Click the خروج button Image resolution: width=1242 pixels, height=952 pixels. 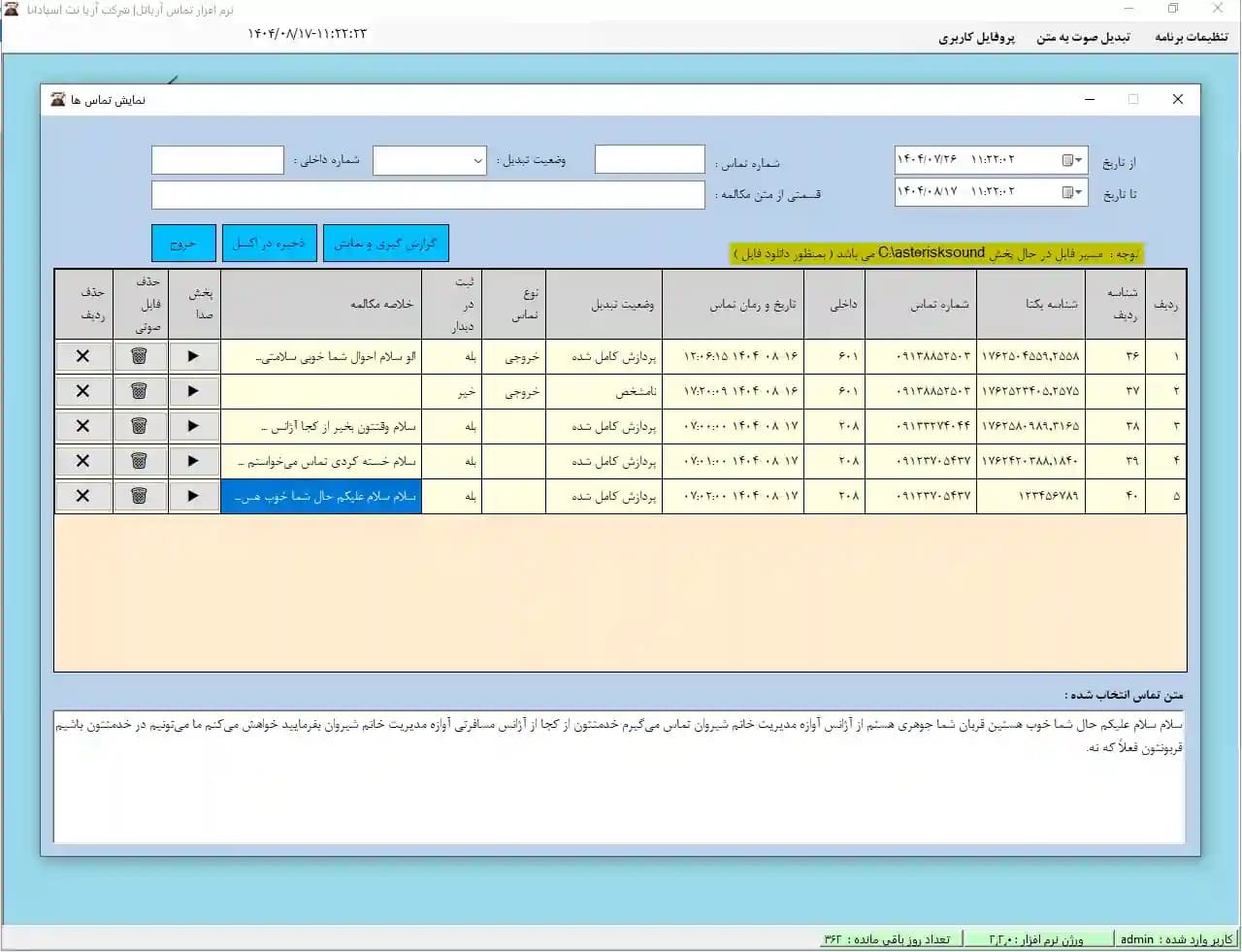tap(183, 244)
